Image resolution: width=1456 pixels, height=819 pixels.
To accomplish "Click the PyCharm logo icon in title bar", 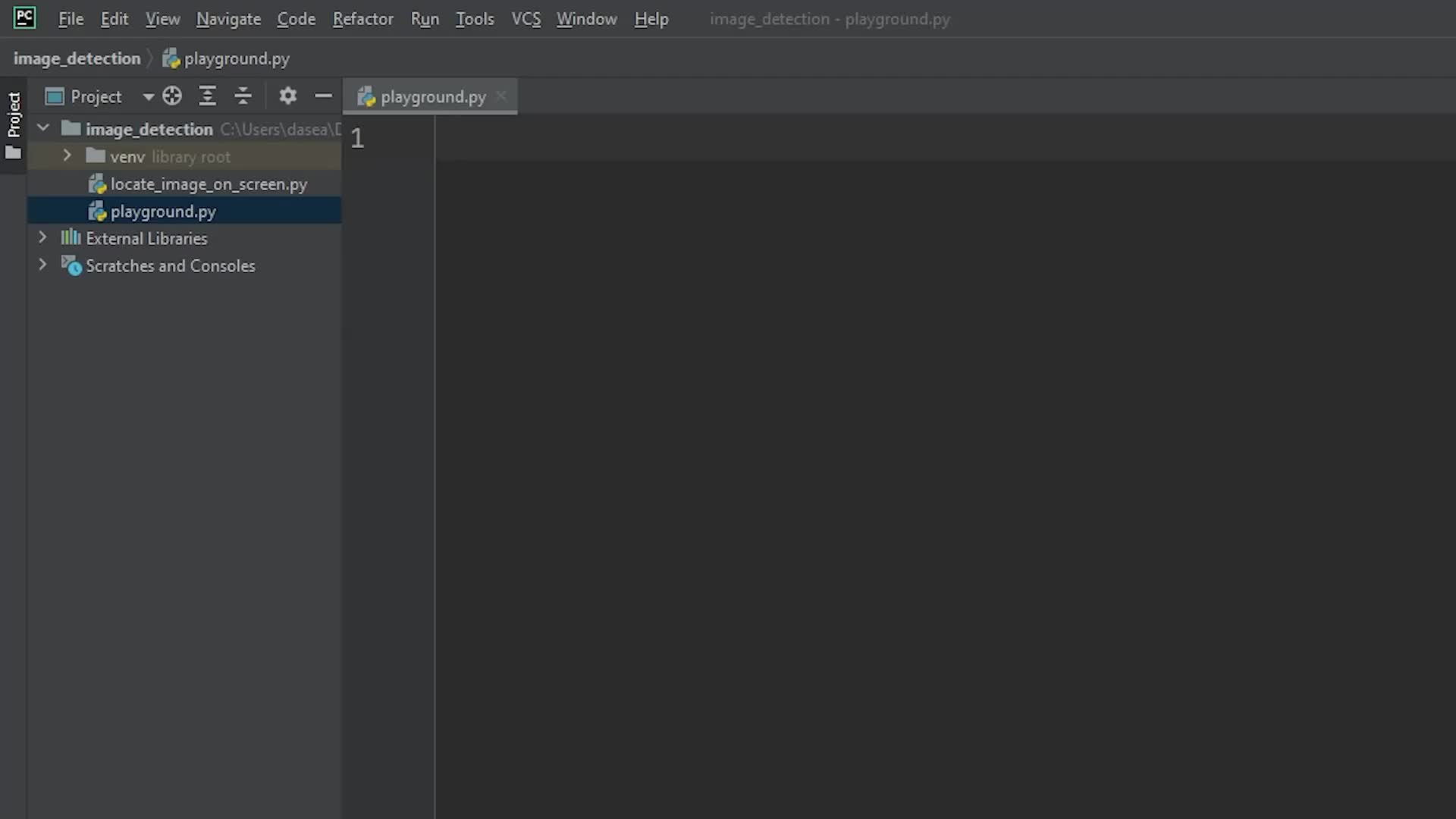I will click(24, 17).
